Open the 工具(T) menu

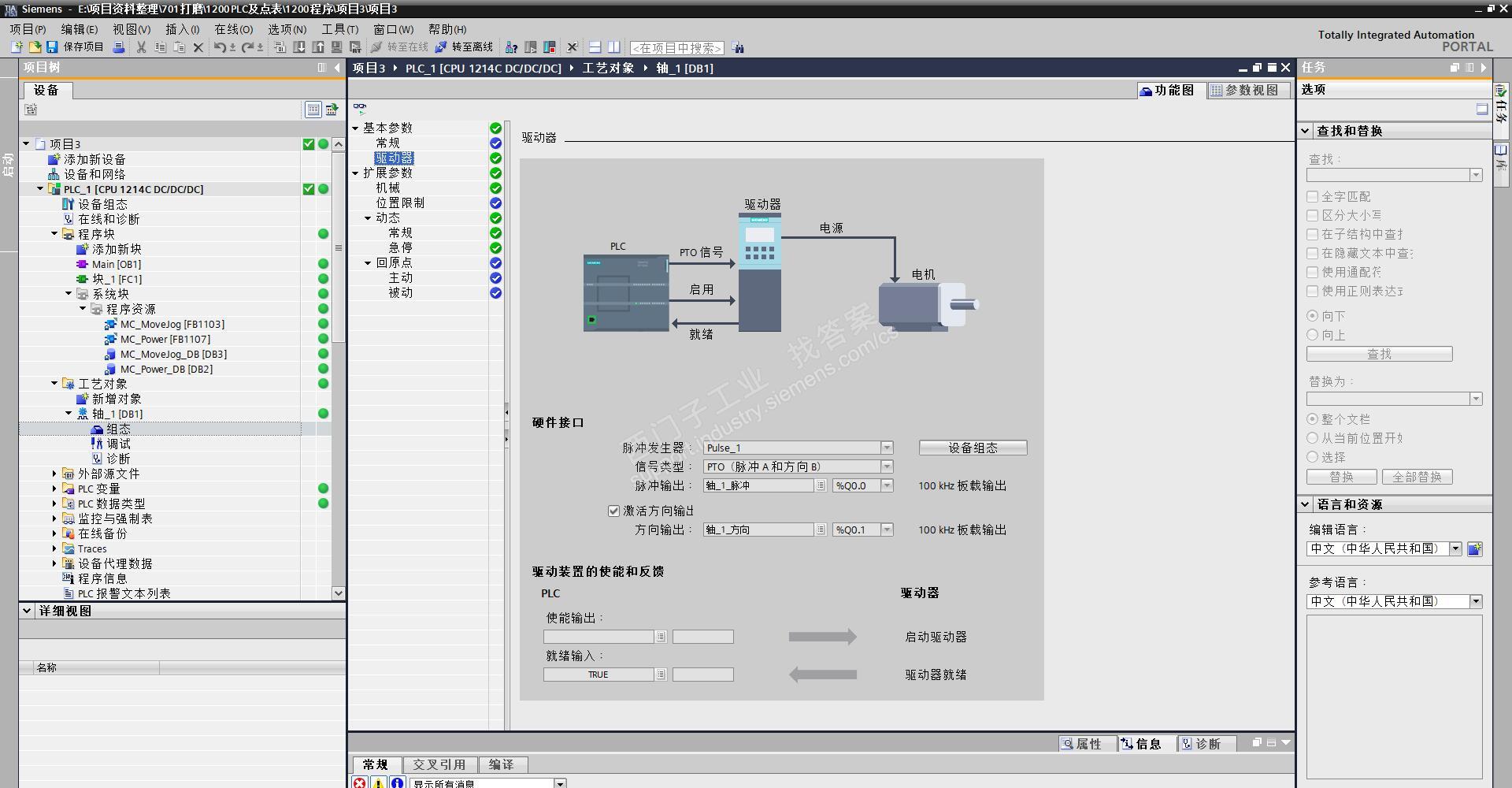point(339,29)
